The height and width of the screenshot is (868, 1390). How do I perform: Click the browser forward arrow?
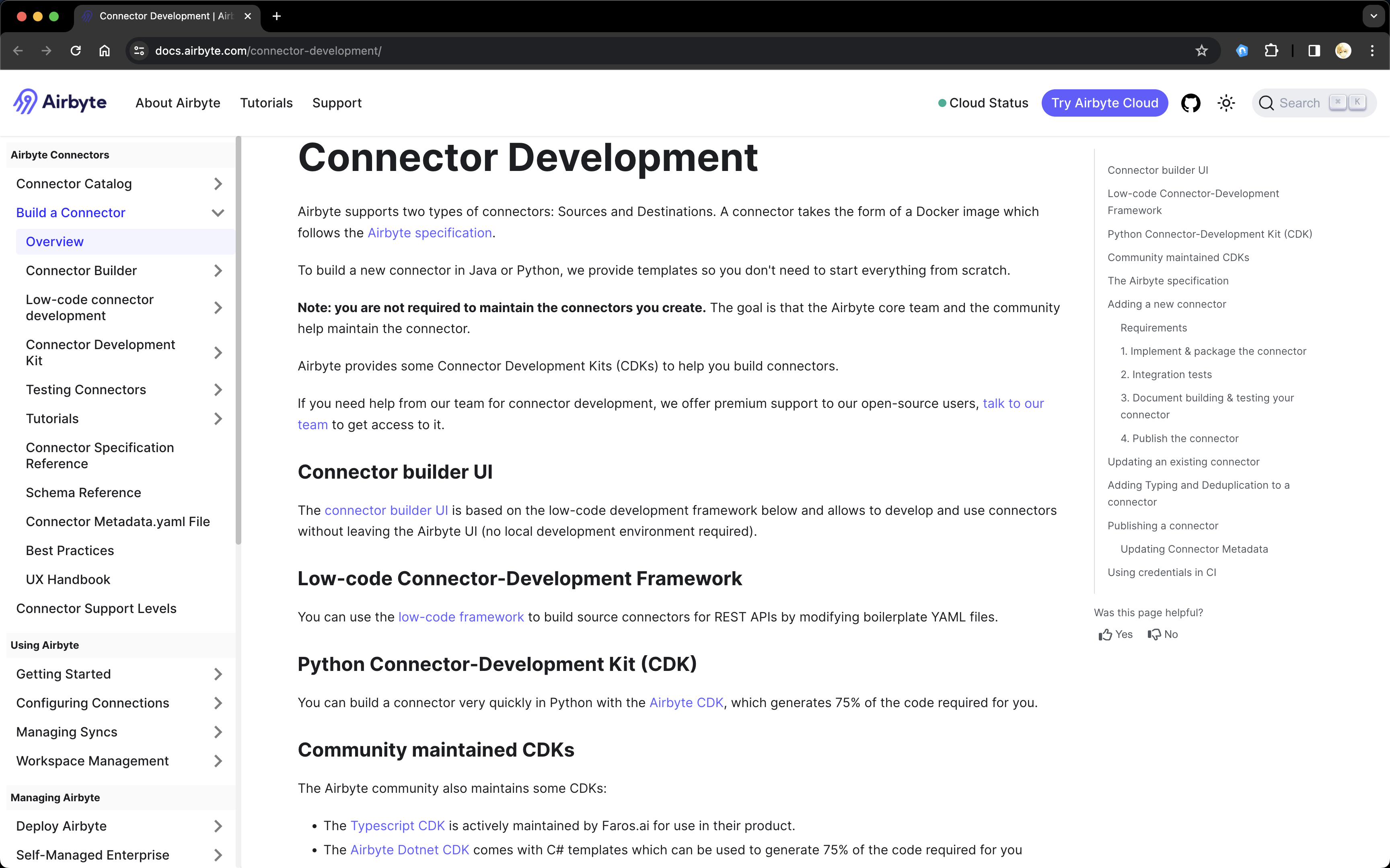pyautogui.click(x=47, y=51)
